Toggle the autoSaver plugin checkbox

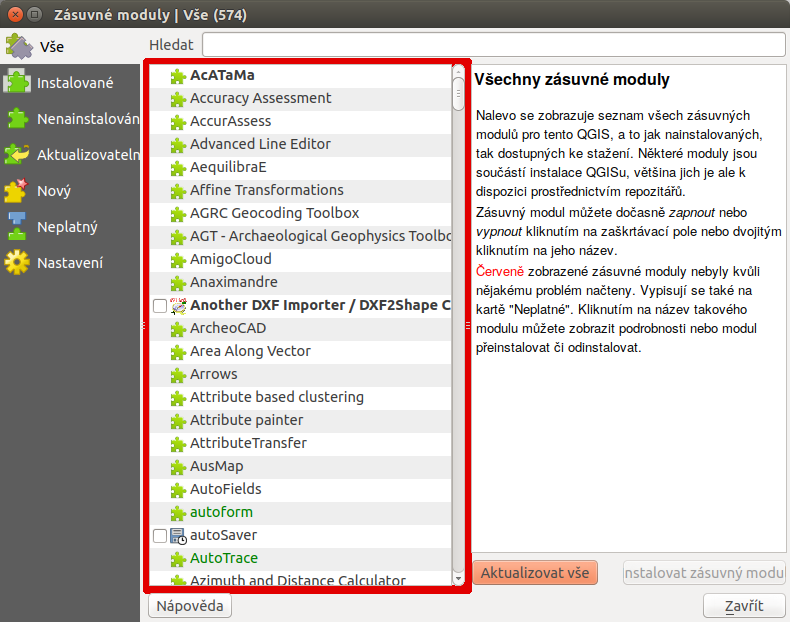pyautogui.click(x=160, y=536)
